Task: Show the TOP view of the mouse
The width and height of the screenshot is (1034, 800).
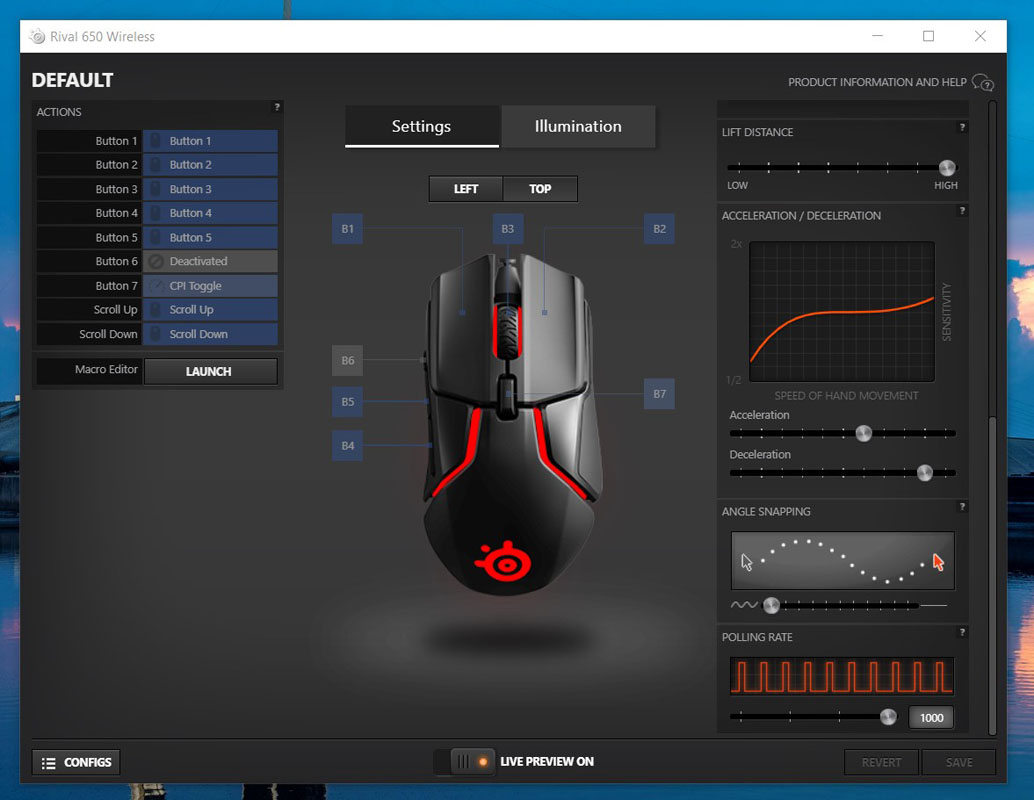Action: point(540,189)
